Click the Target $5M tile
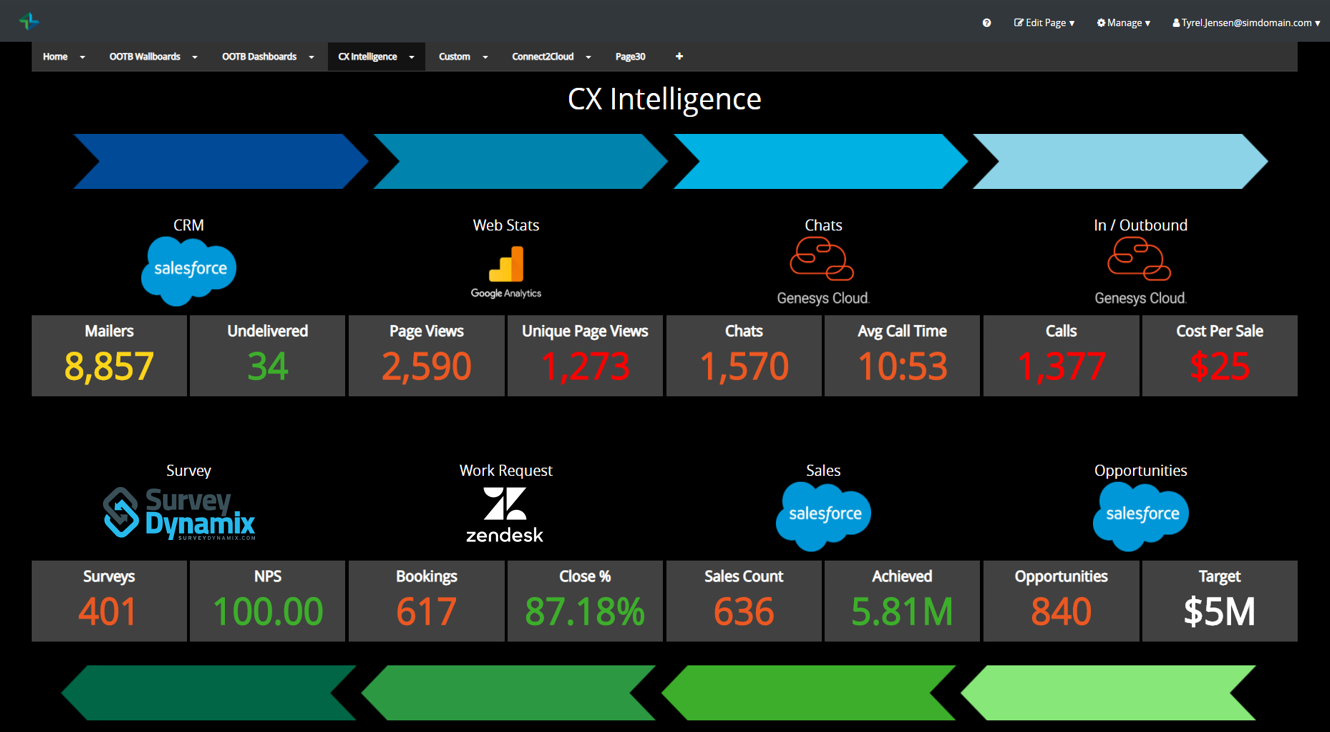The width and height of the screenshot is (1330, 732). 1220,601
